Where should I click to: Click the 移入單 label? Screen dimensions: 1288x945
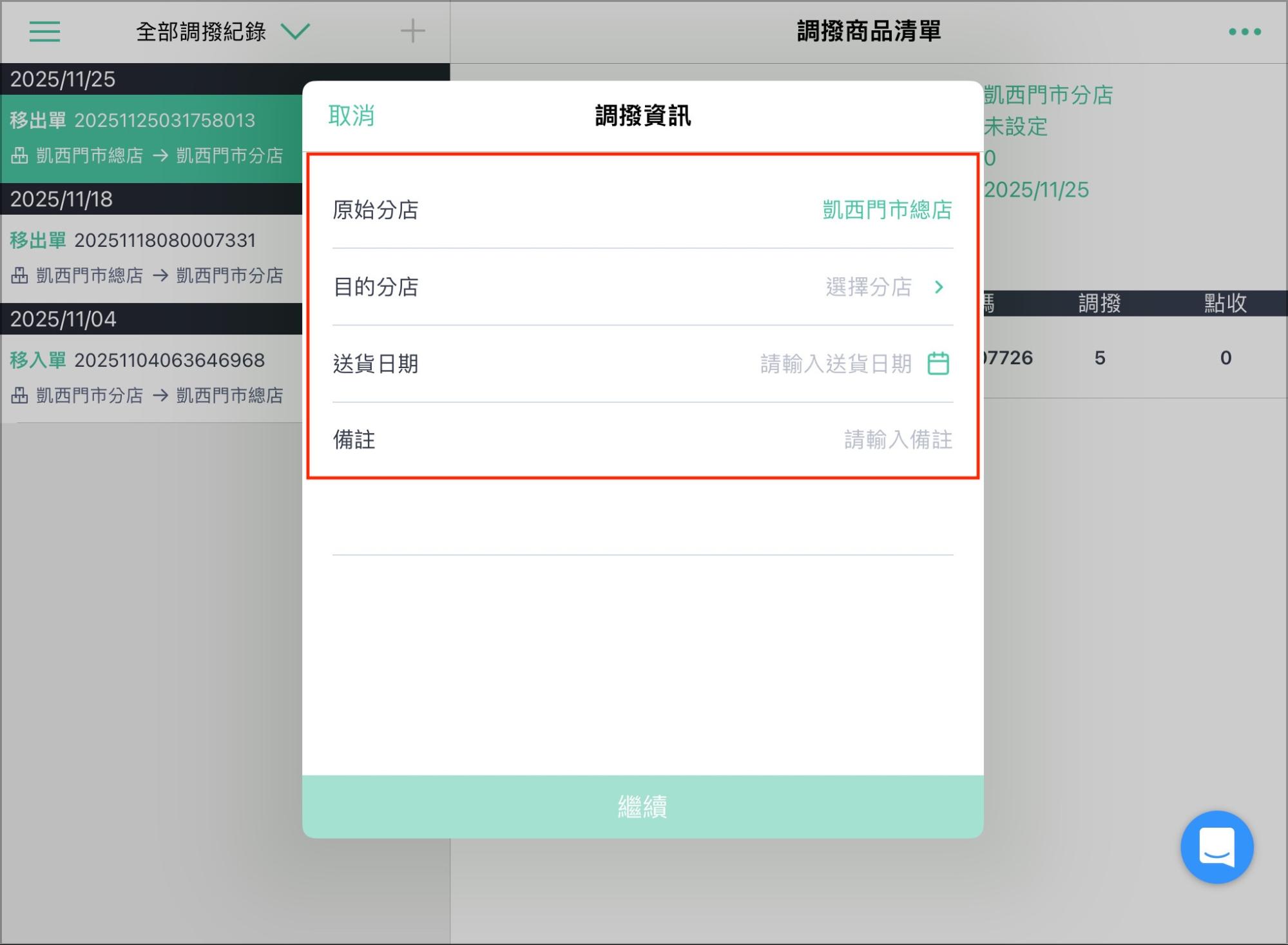coord(38,360)
